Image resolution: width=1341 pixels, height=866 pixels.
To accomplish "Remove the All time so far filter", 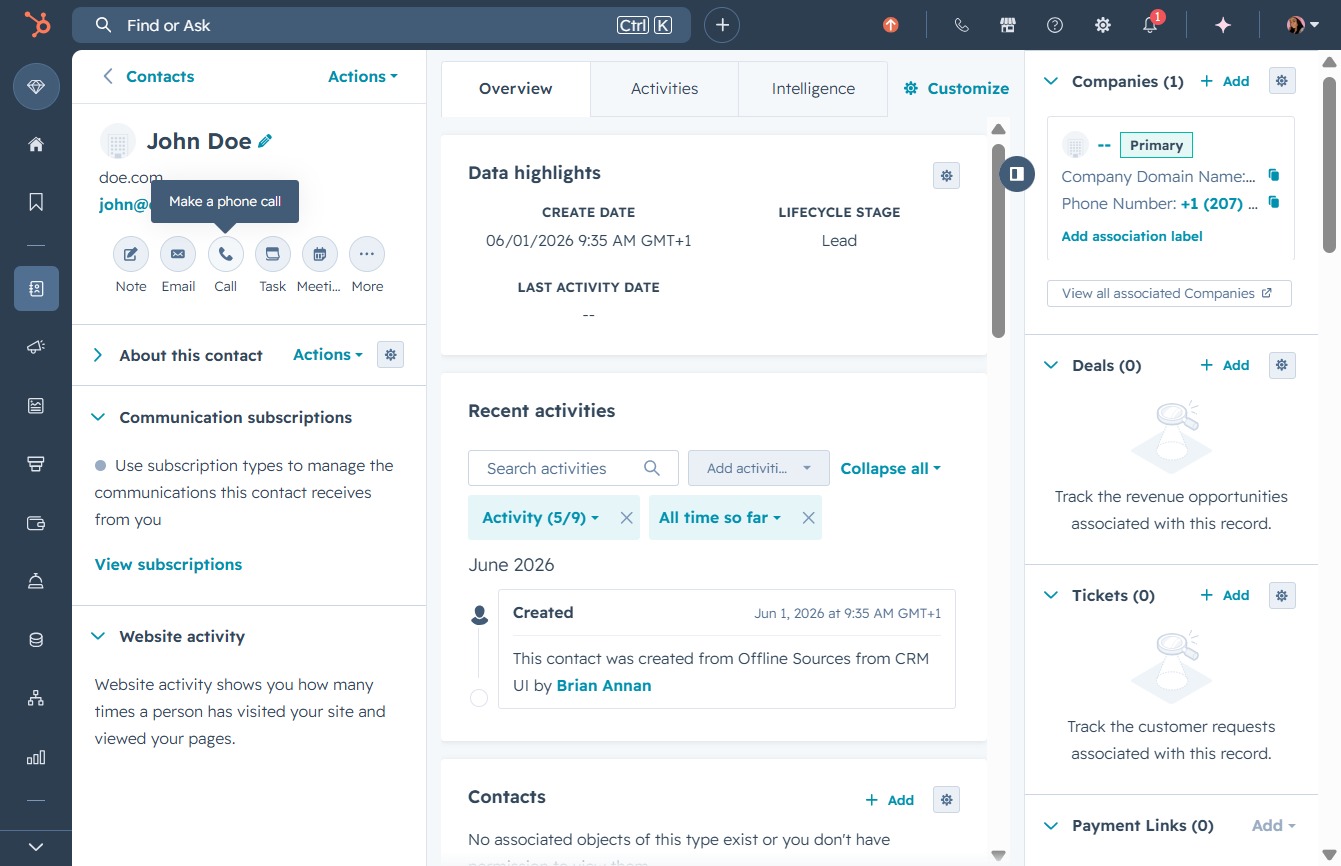I will (x=808, y=518).
